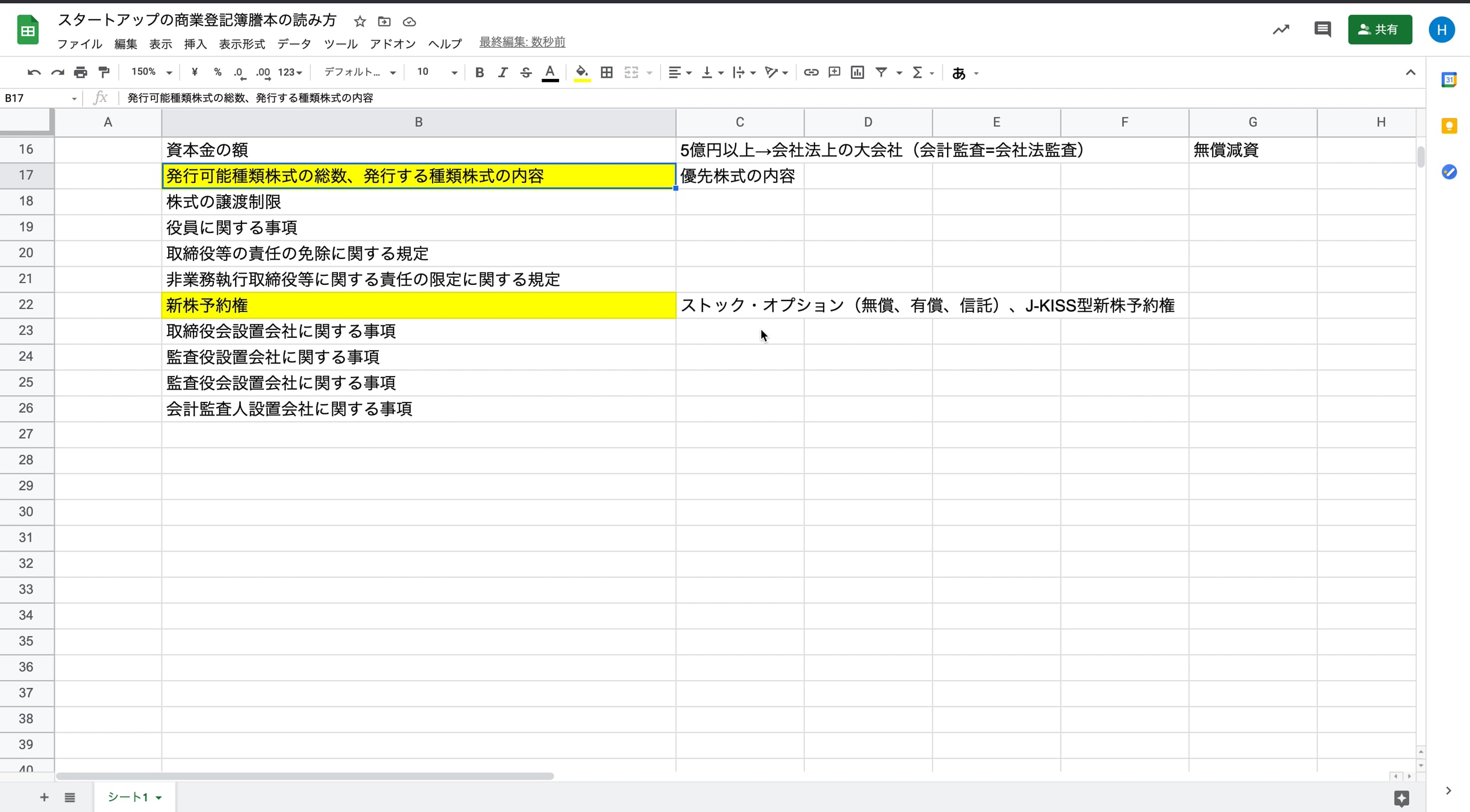This screenshot has height=812, width=1470.
Task: Toggle strikethrough formatting
Action: (525, 72)
